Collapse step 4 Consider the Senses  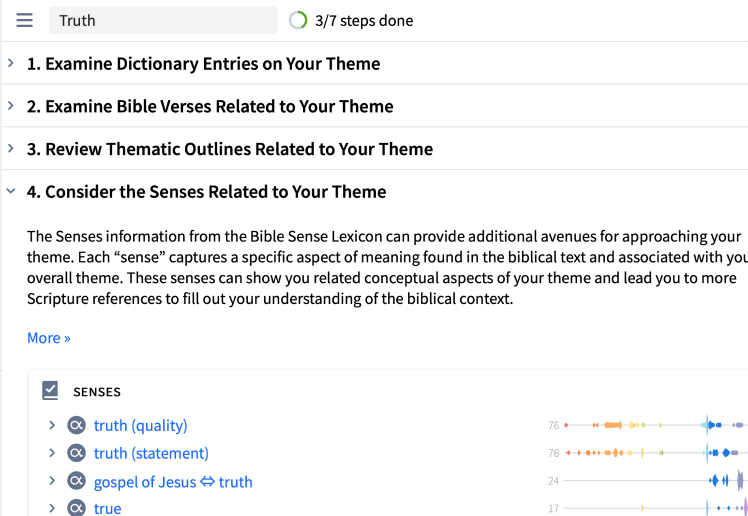click(x=11, y=191)
